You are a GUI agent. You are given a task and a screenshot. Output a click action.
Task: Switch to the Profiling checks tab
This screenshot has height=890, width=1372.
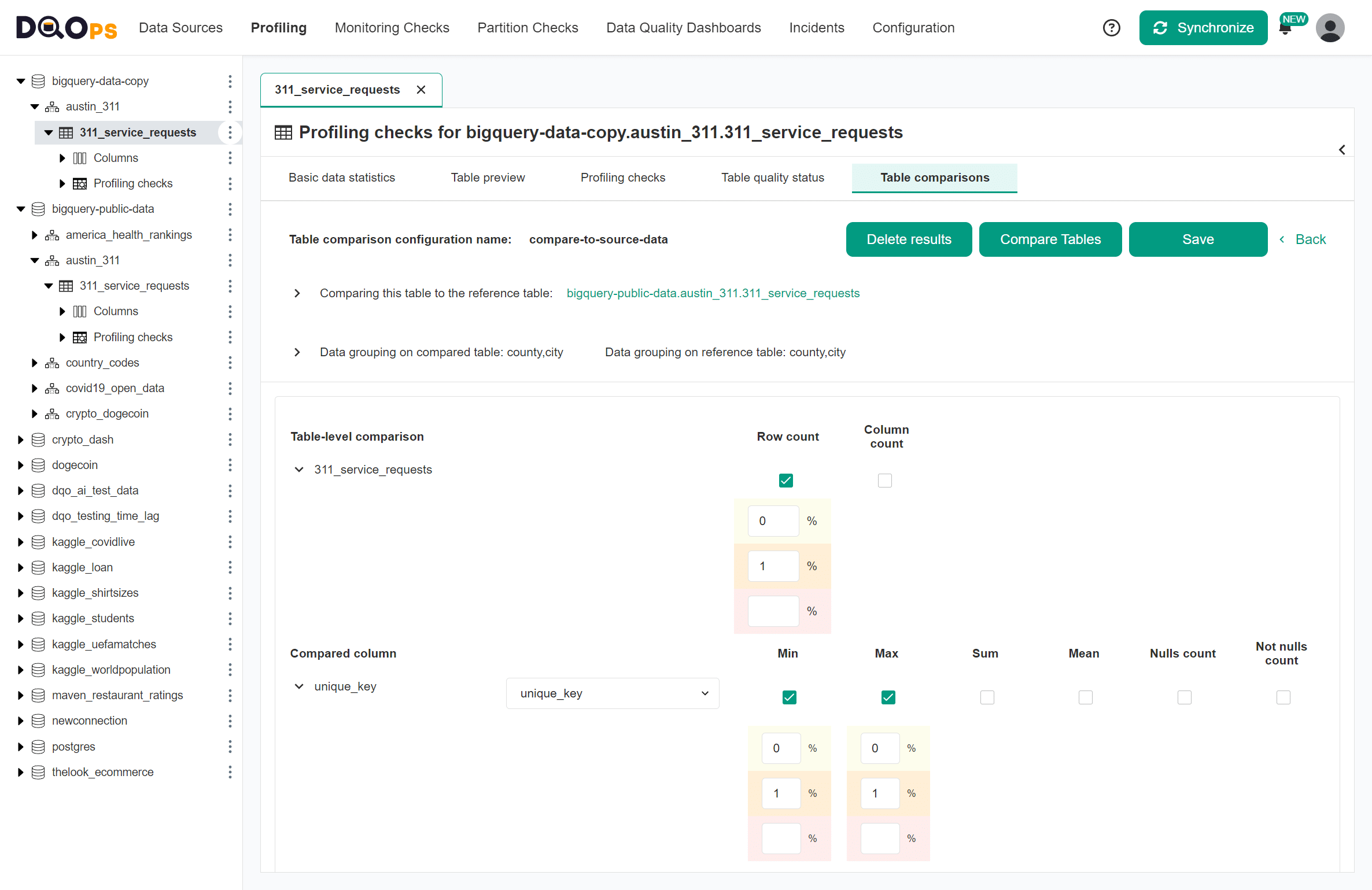click(623, 178)
